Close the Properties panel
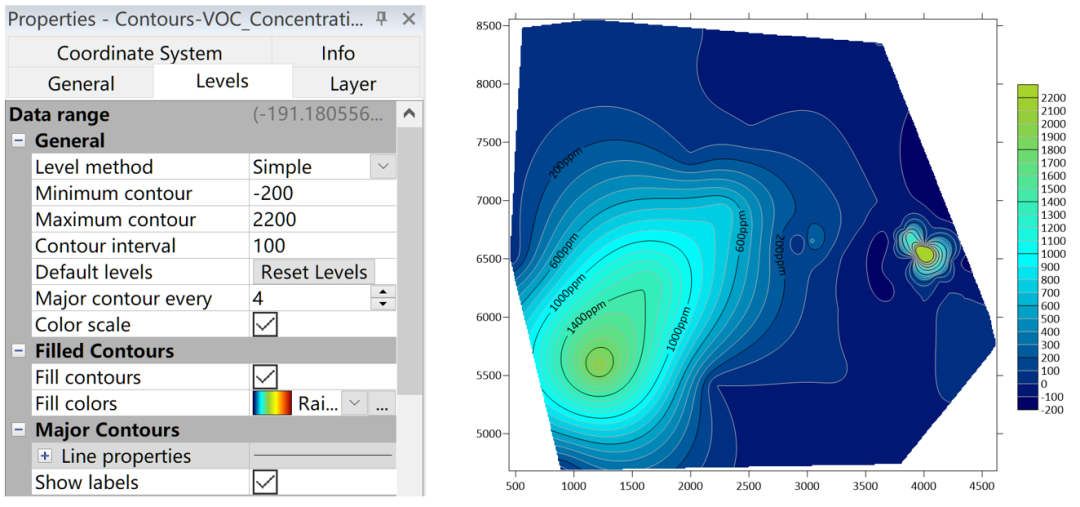 [408, 19]
